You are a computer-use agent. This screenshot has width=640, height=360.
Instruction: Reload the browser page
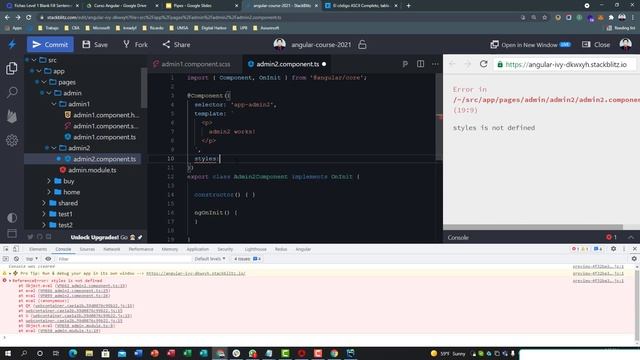(29, 18)
